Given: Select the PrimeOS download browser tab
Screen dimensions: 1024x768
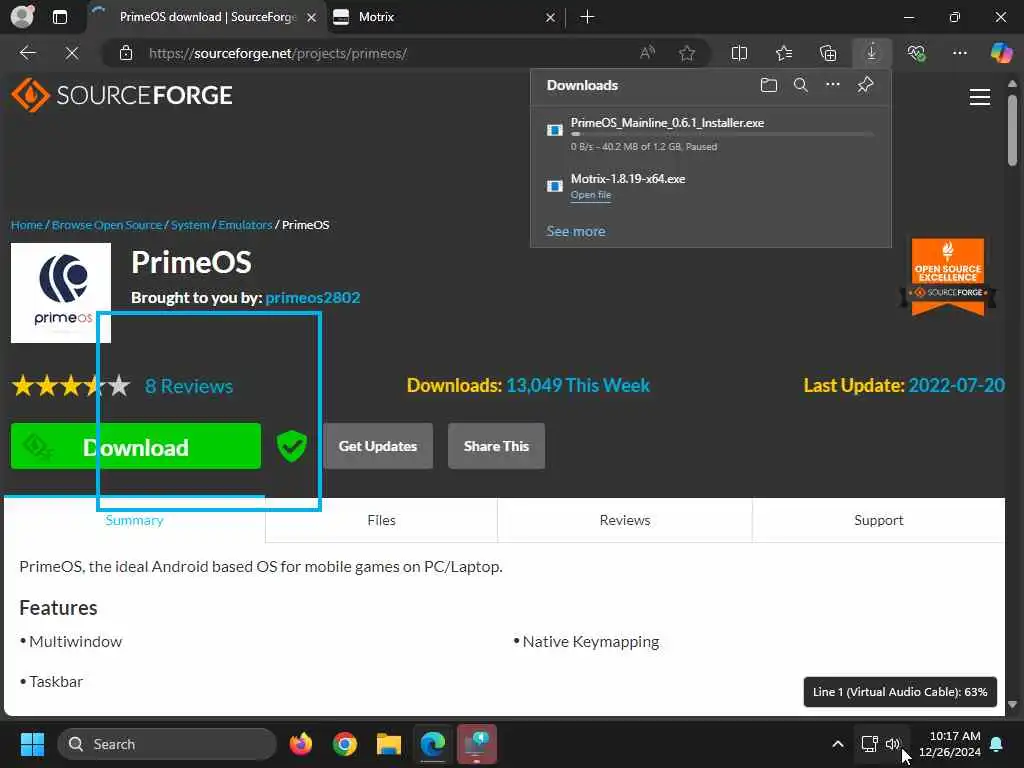Looking at the screenshot, I should (x=206, y=17).
